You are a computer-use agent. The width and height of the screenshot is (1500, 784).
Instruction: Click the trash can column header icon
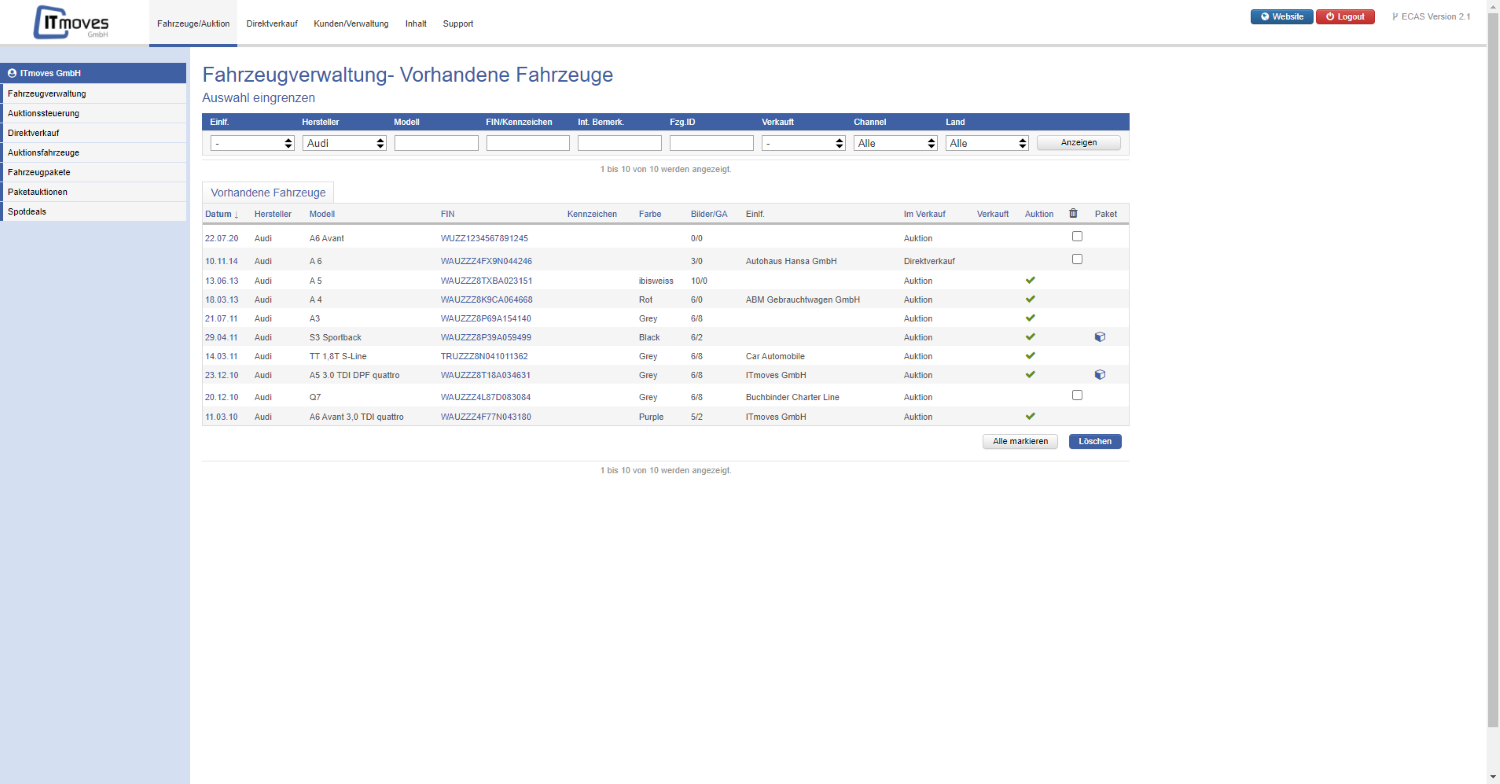pyautogui.click(x=1073, y=213)
